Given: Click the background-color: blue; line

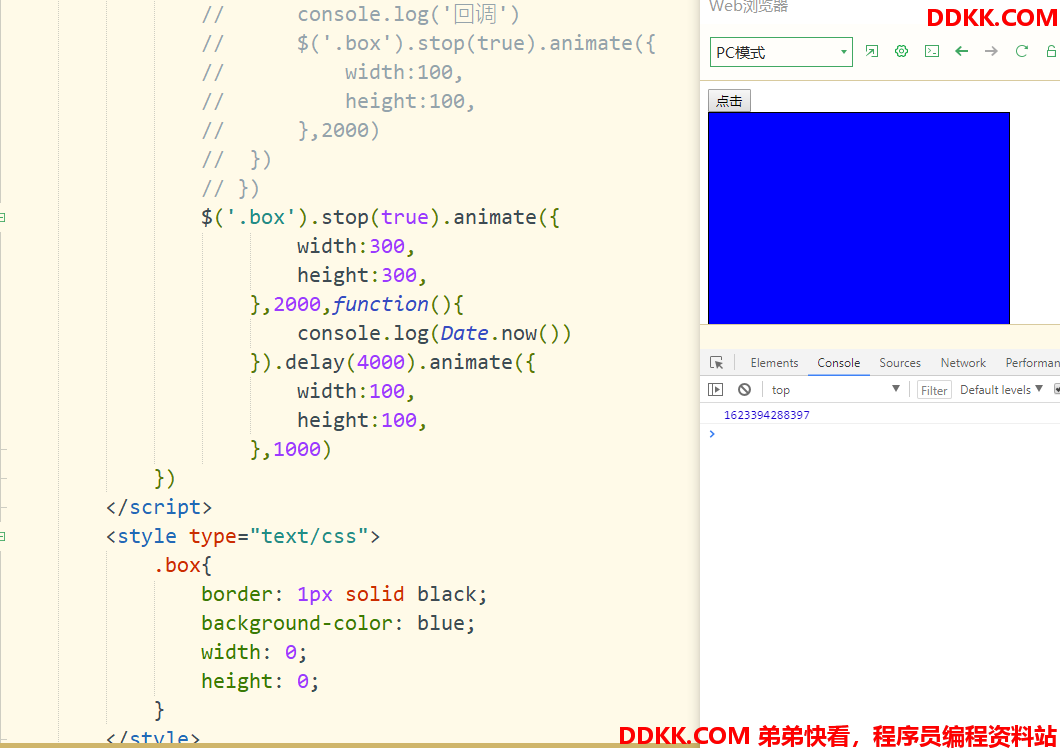Looking at the screenshot, I should 338,623.
